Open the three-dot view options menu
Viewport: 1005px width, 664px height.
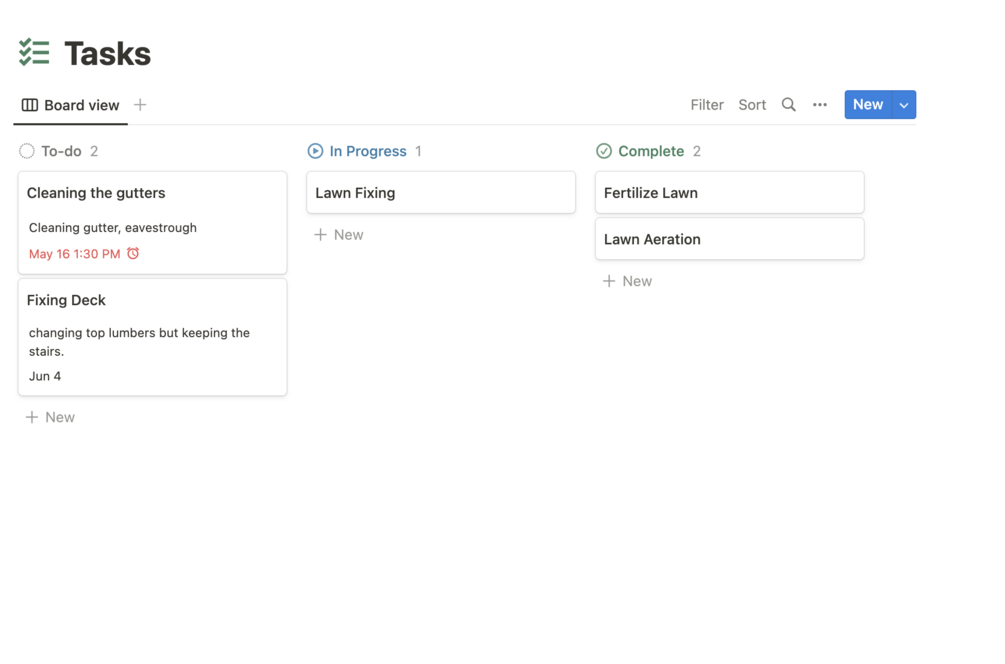(x=820, y=105)
